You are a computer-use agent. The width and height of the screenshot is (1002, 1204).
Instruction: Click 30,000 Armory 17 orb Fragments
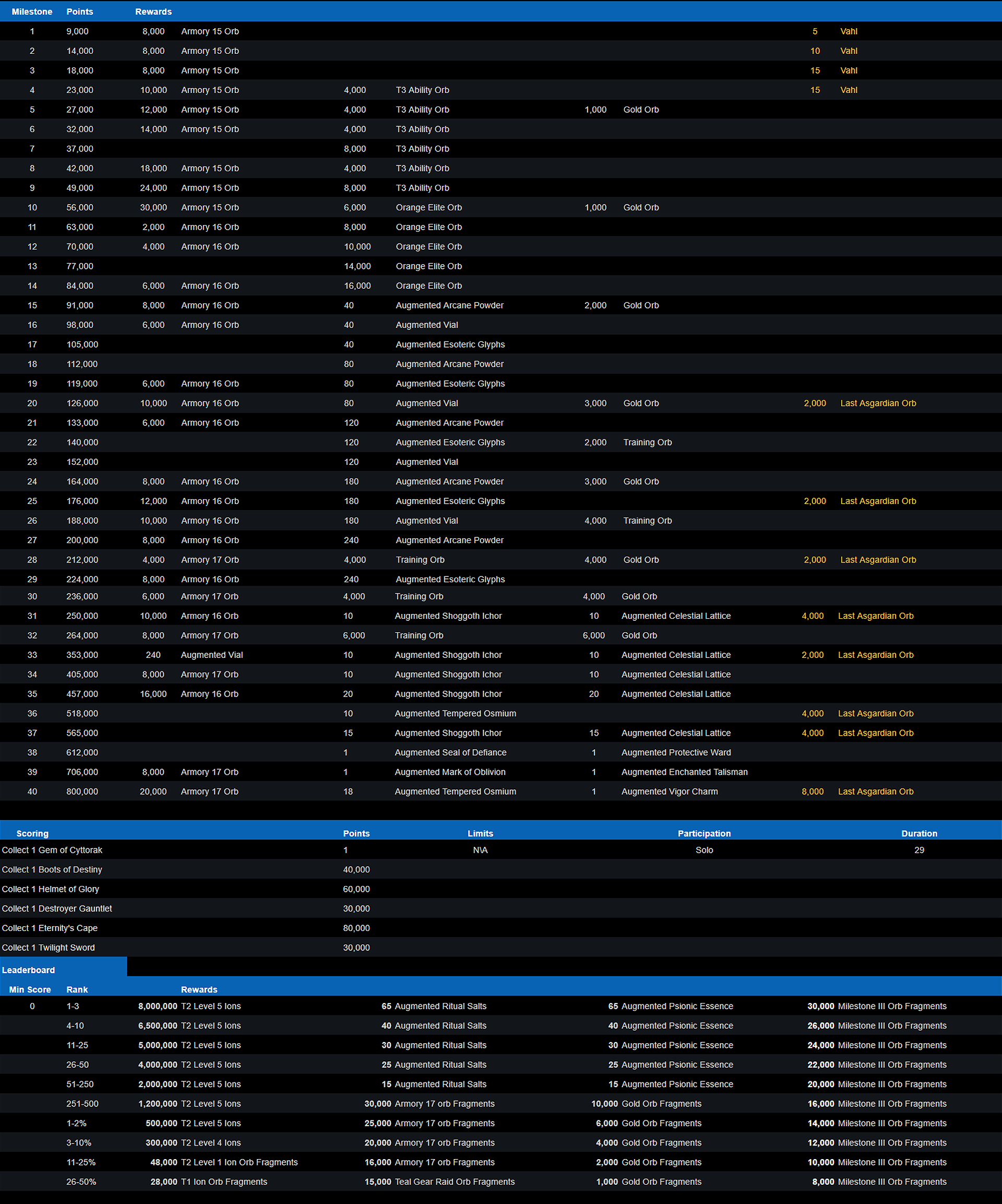(430, 1104)
